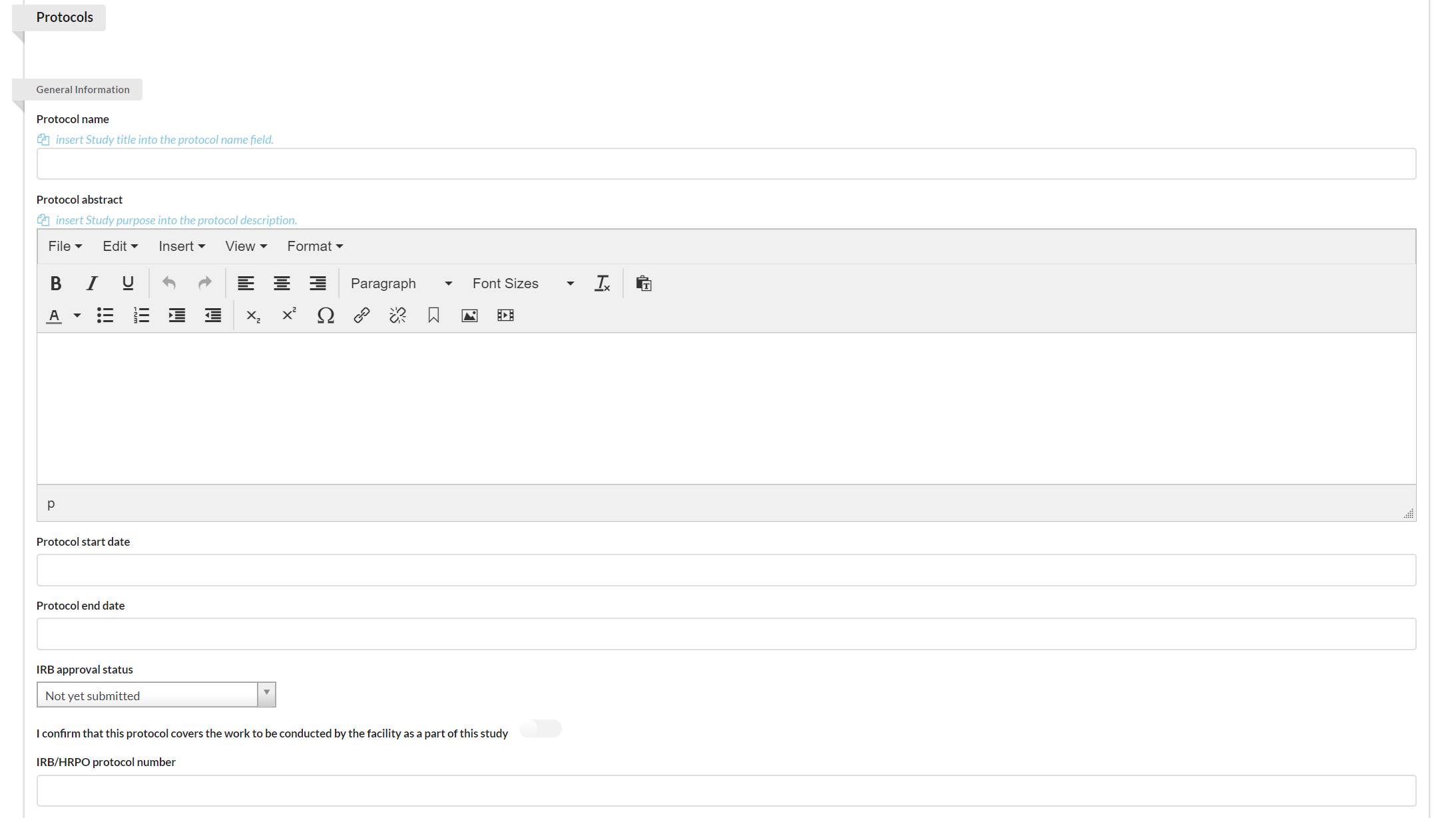
Task: Click the underline icon
Action: pyautogui.click(x=128, y=284)
